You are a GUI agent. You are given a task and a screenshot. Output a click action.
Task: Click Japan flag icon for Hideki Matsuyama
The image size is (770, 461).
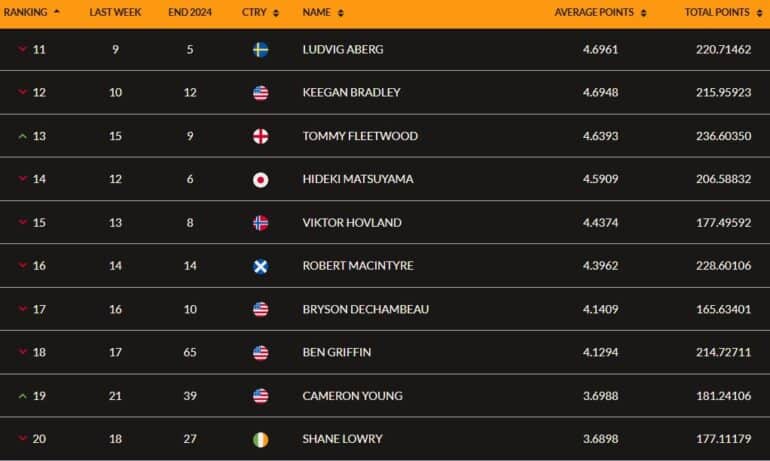click(x=260, y=180)
